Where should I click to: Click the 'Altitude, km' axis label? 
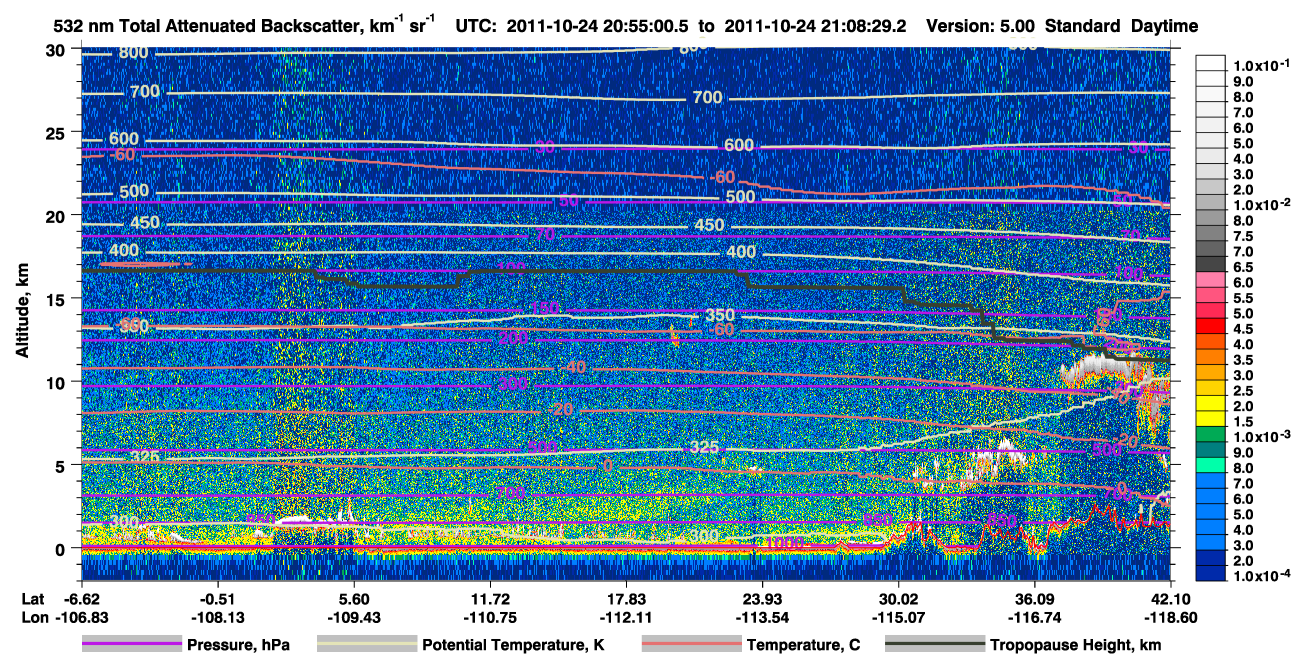point(23,312)
